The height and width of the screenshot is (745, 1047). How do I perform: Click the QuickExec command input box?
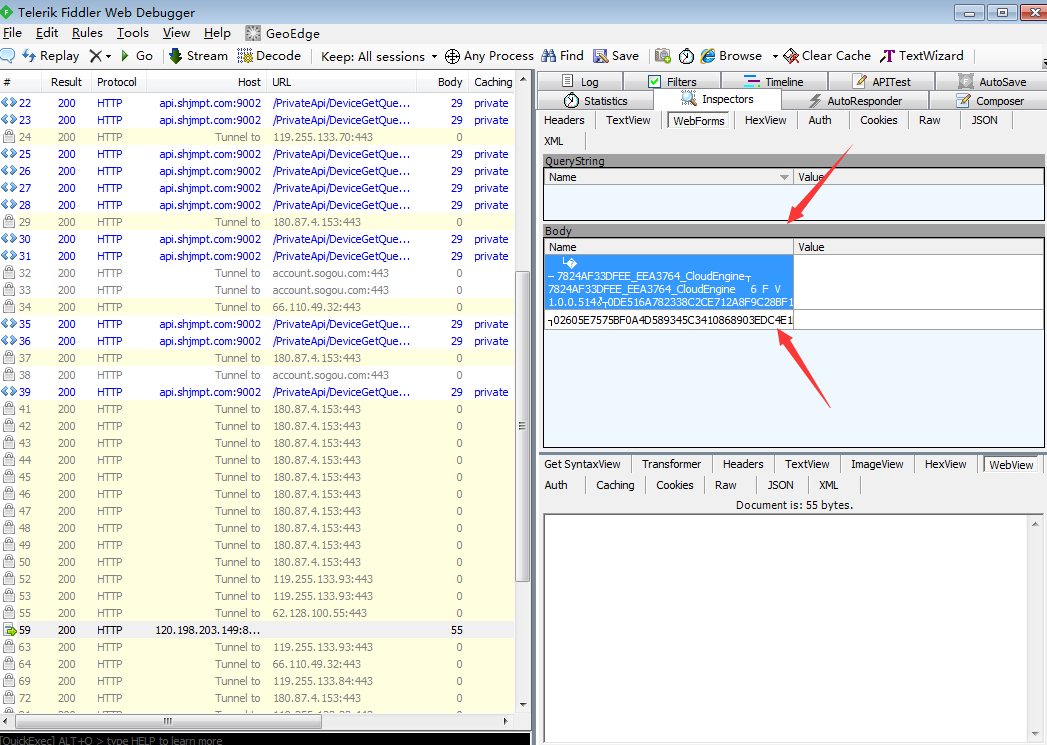tap(265, 740)
